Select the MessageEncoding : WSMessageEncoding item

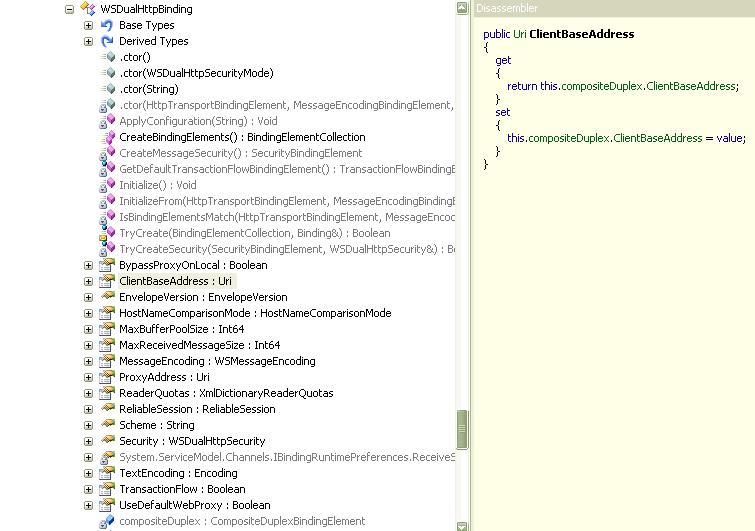coord(217,361)
